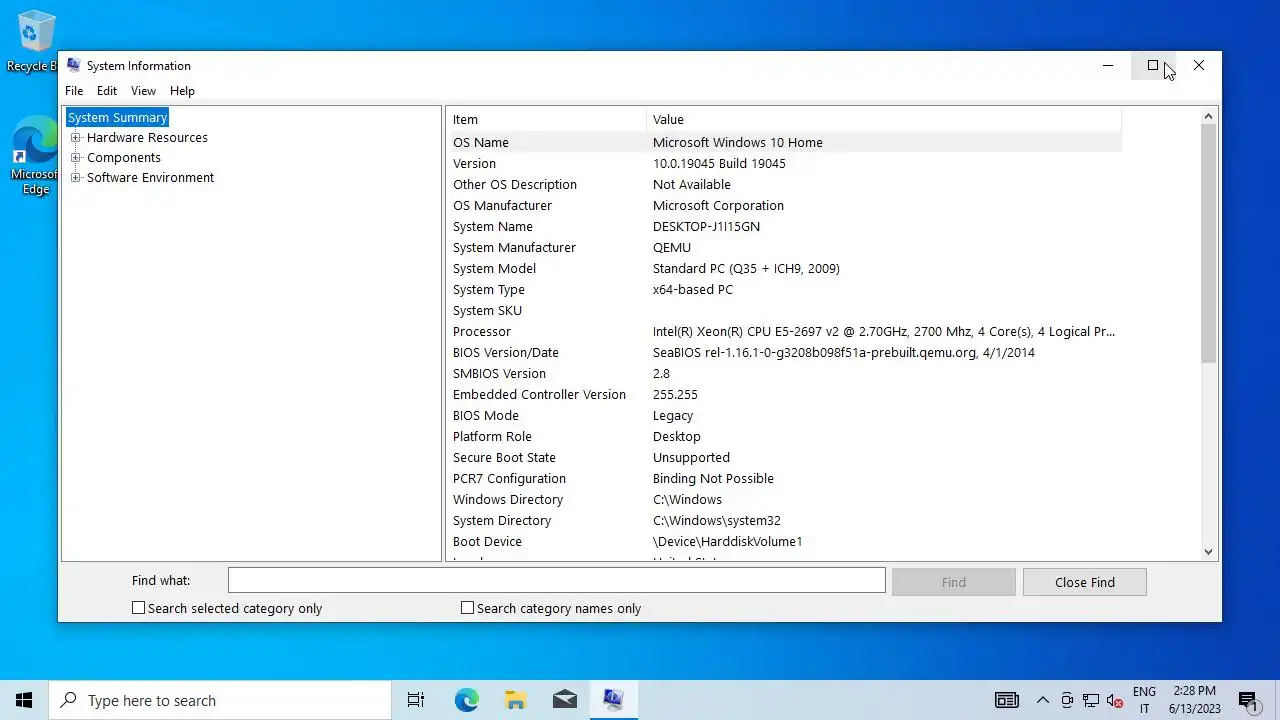1280x720 pixels.
Task: Click value x64-based PC
Action: tap(693, 289)
